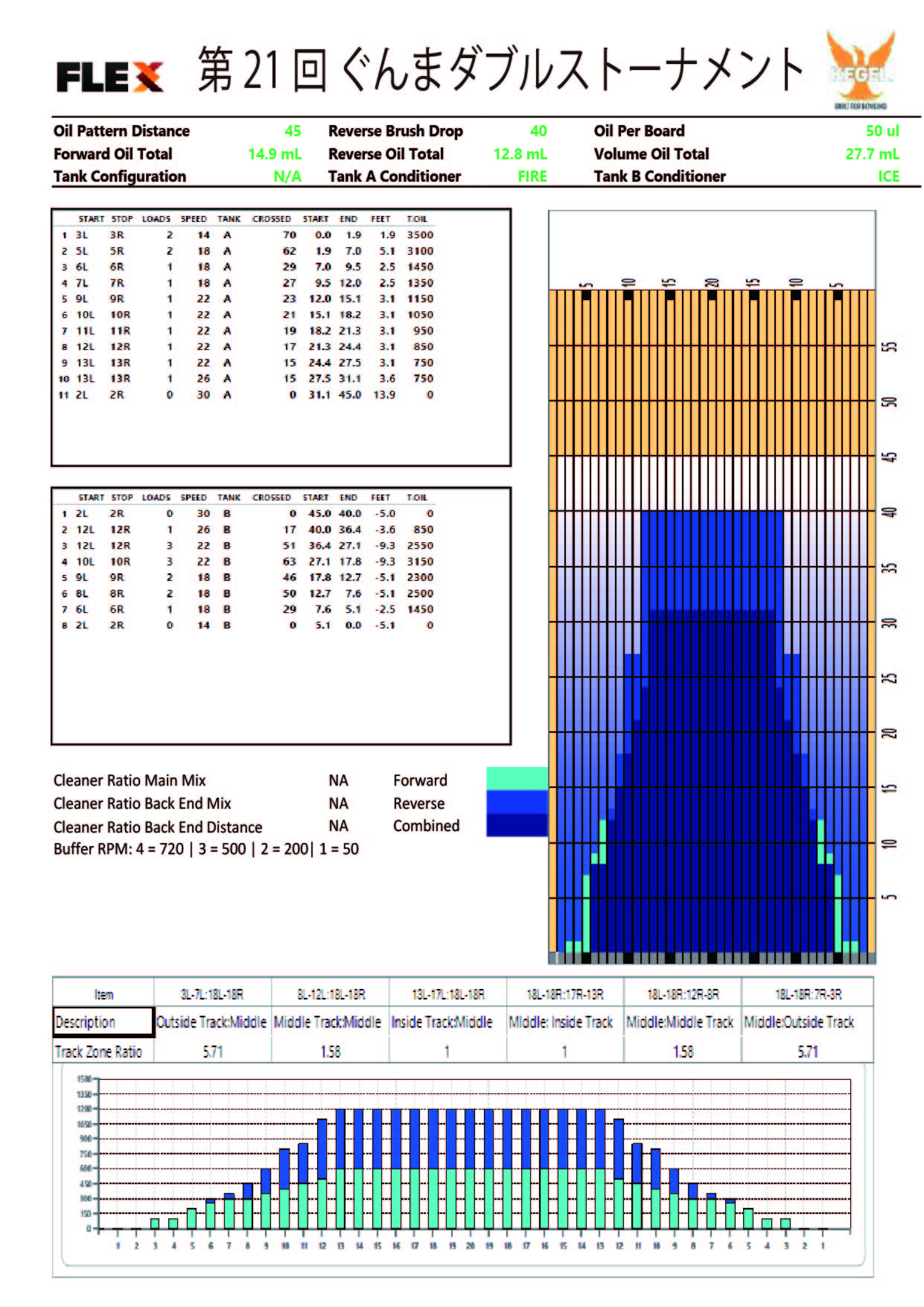Click the Oil Pattern Distance label
This screenshot has height=1307, width=924.
(x=121, y=131)
